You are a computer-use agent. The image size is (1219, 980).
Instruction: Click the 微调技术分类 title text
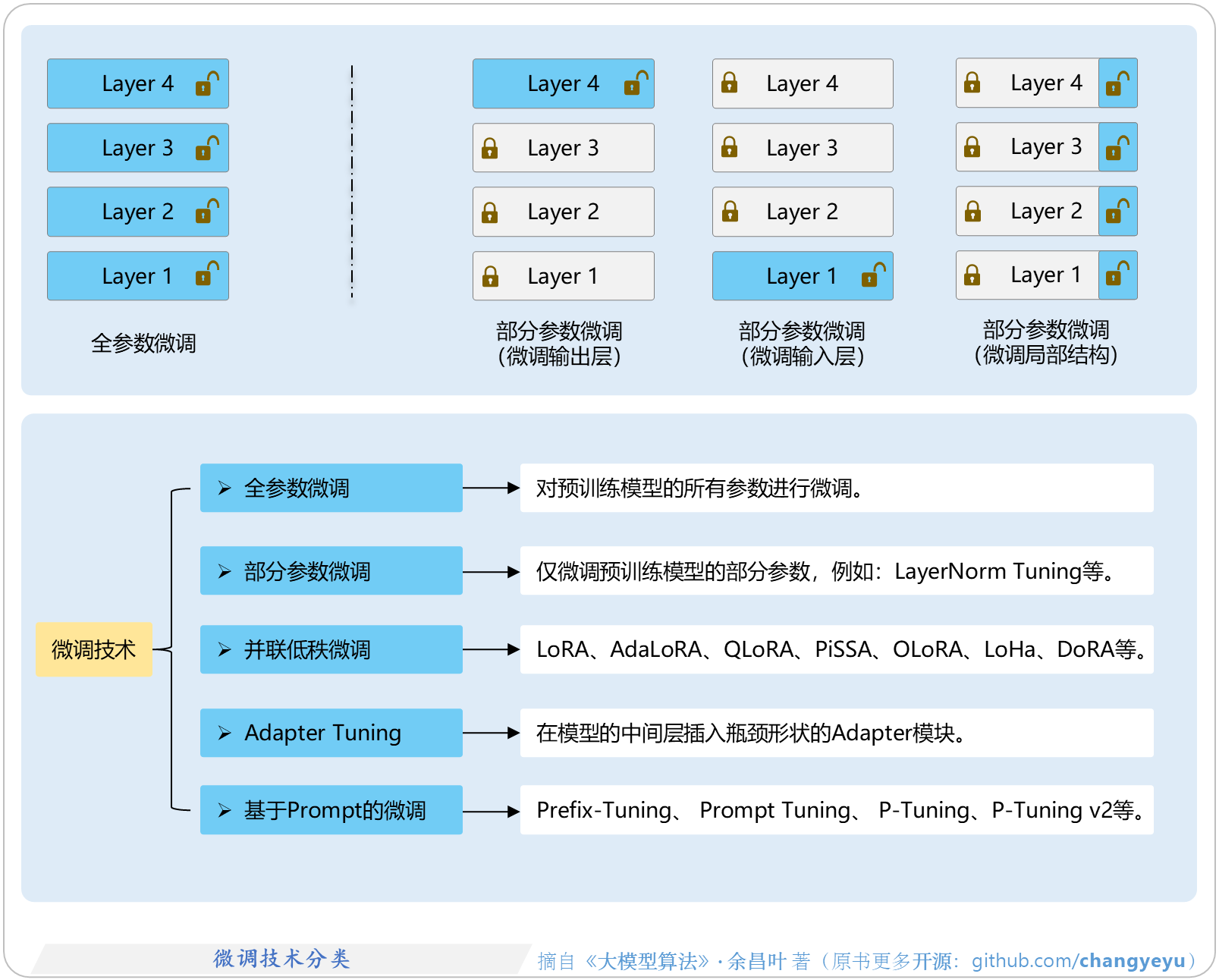coord(281,959)
